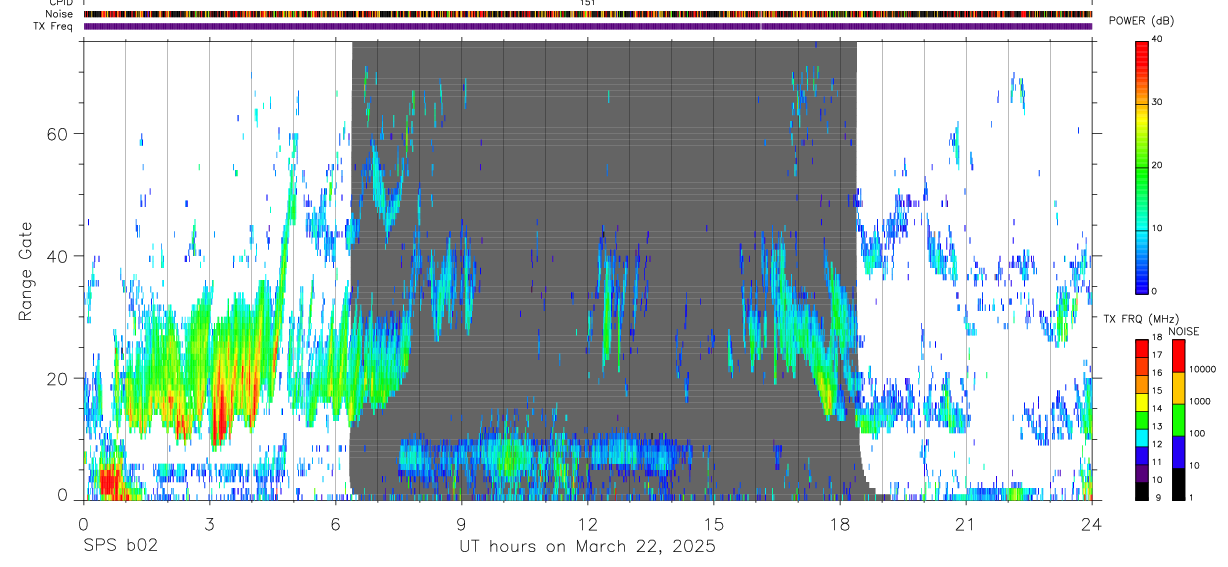Viewport: 1228px width, 567px height.
Task: Pick the red top segment of noise scale
Action: coord(1178,356)
